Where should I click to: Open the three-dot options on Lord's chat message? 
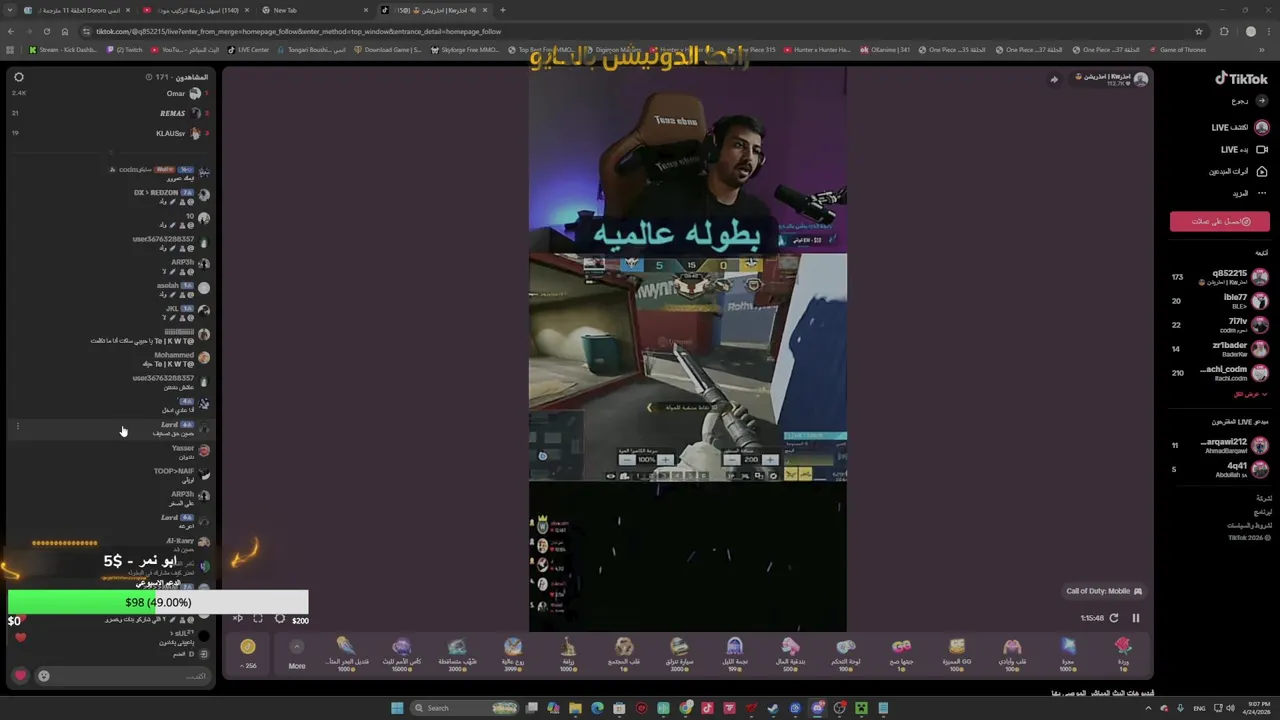pyautogui.click(x=17, y=427)
